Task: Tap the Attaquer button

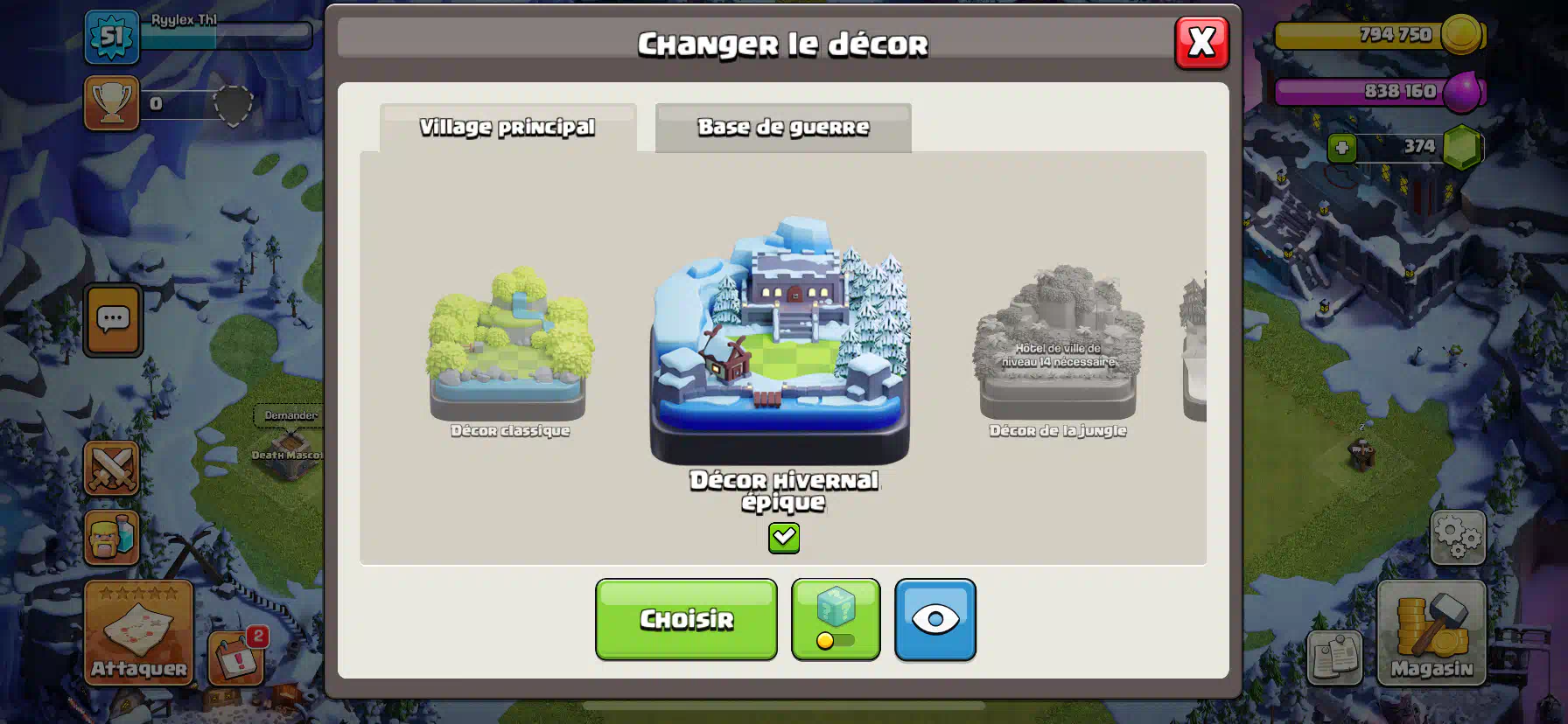Action: click(x=138, y=632)
